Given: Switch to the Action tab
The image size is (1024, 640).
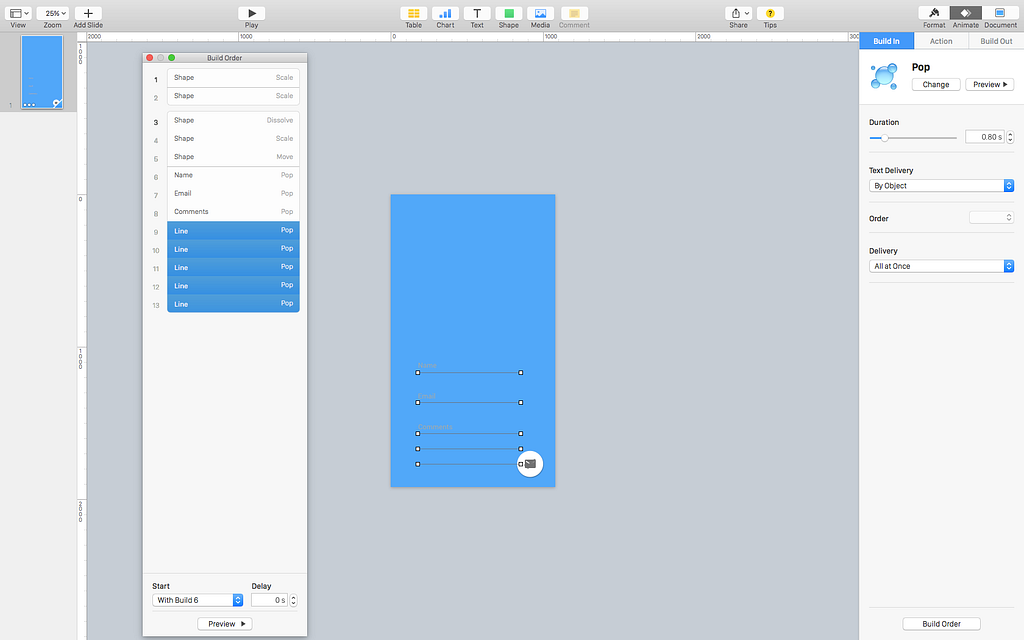Looking at the screenshot, I should (x=941, y=41).
